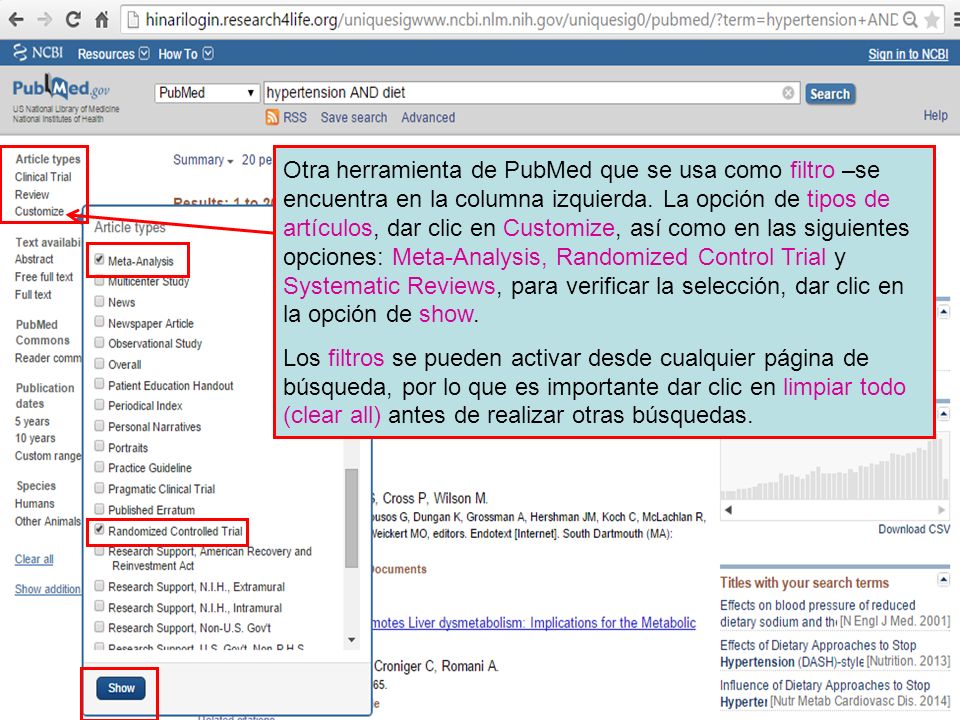Screen dimensions: 960x720
Task: Click Download CSV
Action: (x=914, y=529)
